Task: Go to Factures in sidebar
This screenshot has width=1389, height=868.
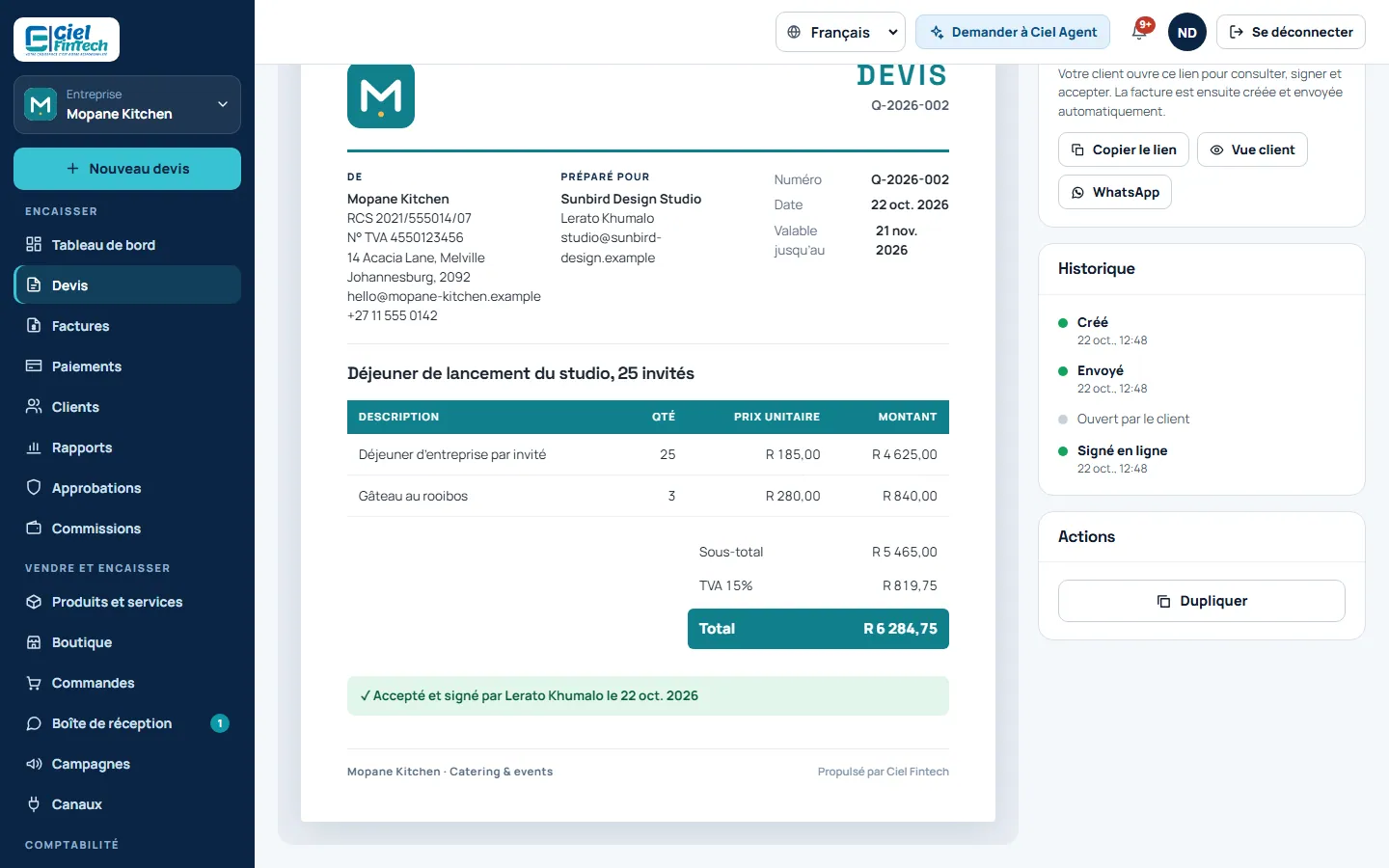Action: (127, 325)
